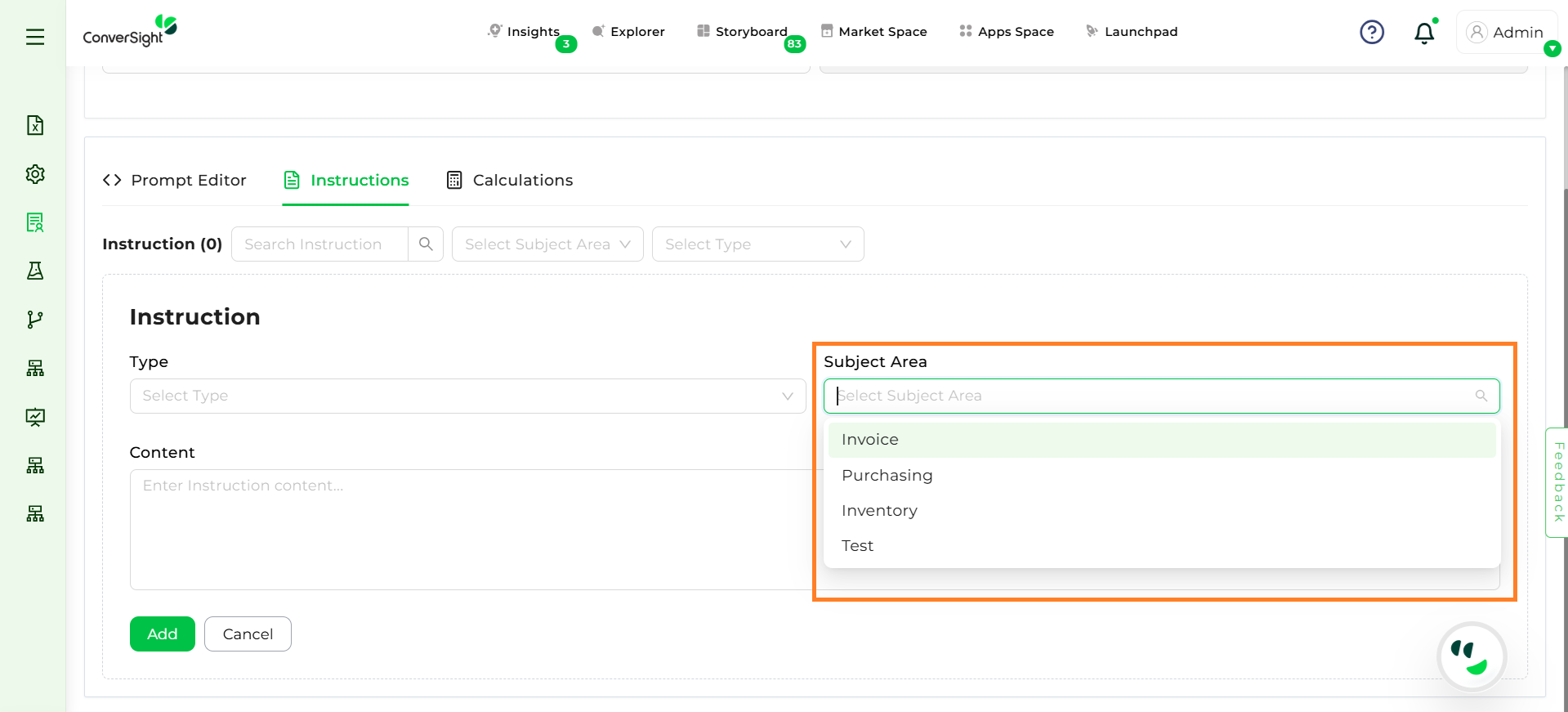Select Inventory in the dropdown list
Screen dimensions: 1568x712
pyautogui.click(x=879, y=511)
